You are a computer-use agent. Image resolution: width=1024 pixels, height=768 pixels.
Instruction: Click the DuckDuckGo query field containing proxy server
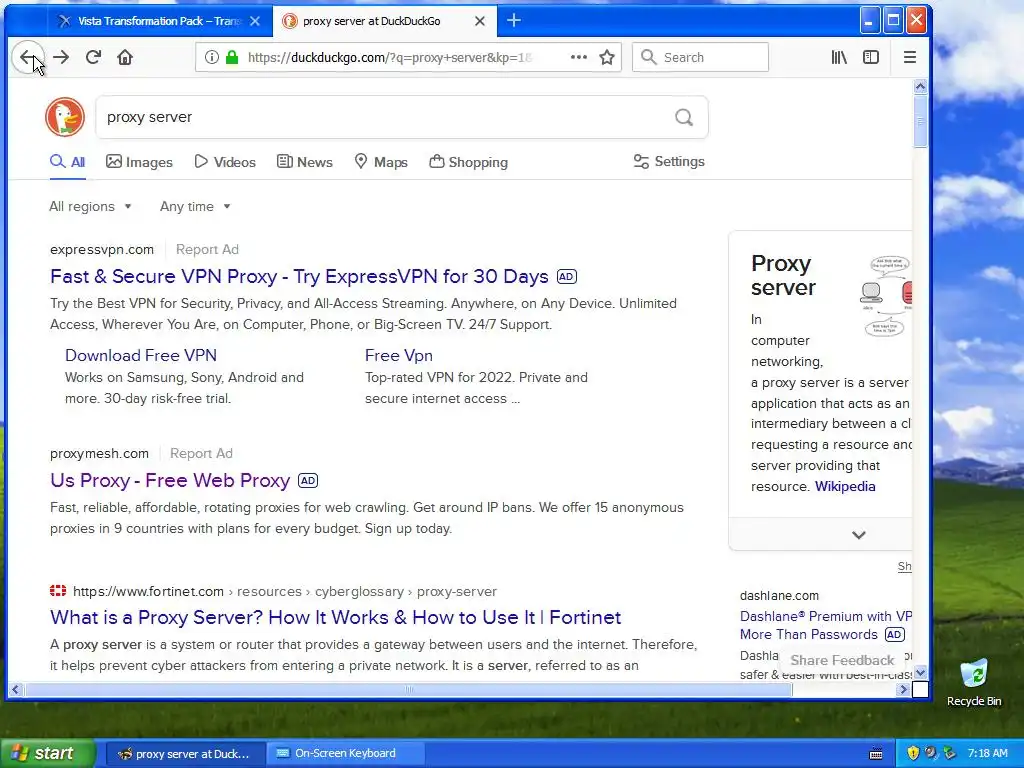coord(385,118)
